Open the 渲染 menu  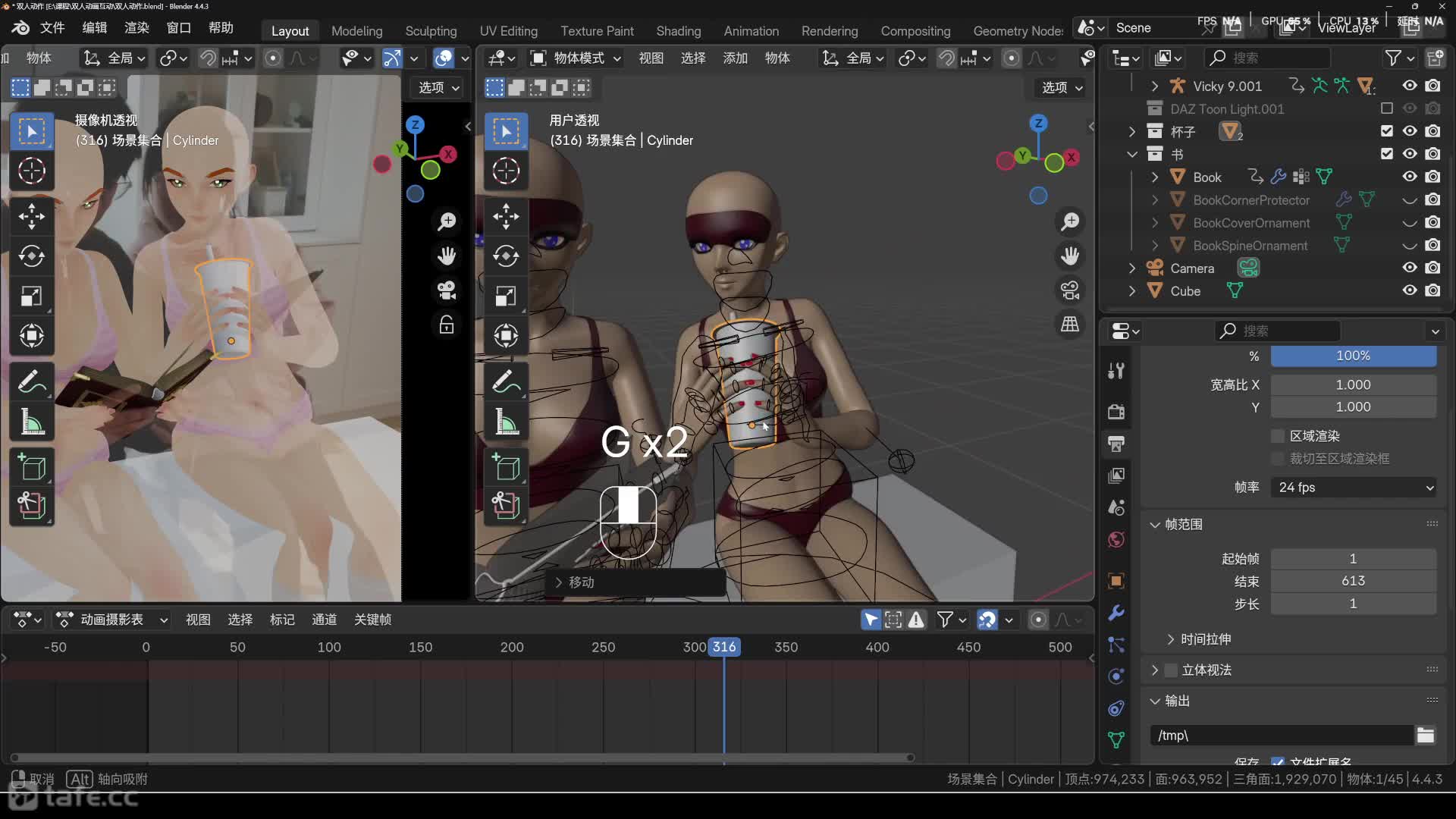[x=136, y=28]
